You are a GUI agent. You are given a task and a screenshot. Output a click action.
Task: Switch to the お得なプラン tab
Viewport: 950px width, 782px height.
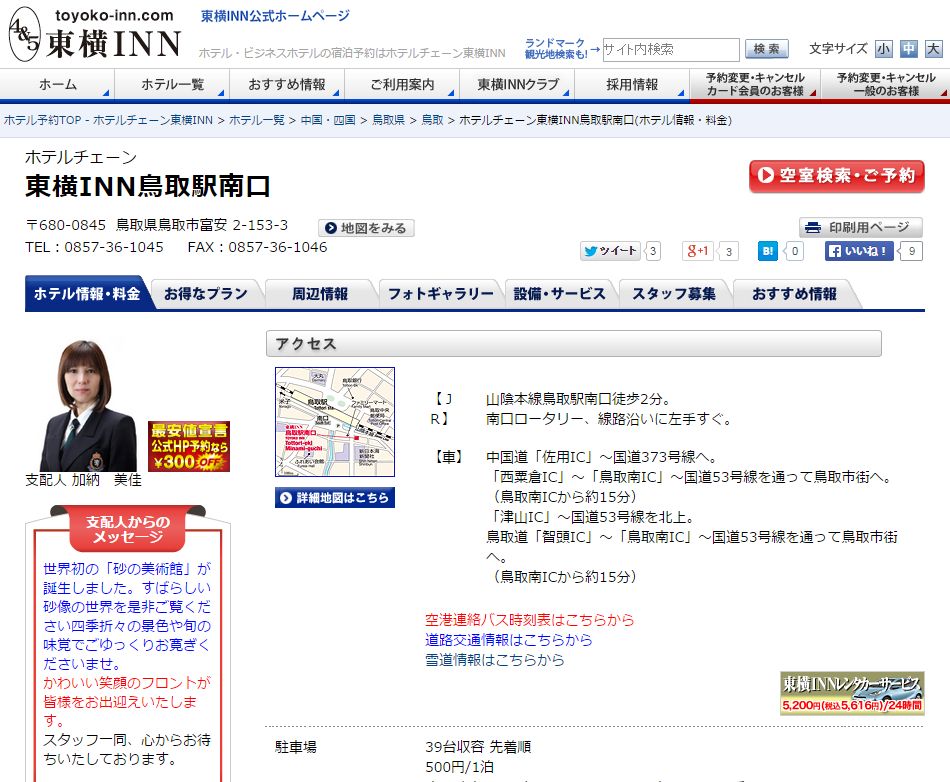(206, 294)
